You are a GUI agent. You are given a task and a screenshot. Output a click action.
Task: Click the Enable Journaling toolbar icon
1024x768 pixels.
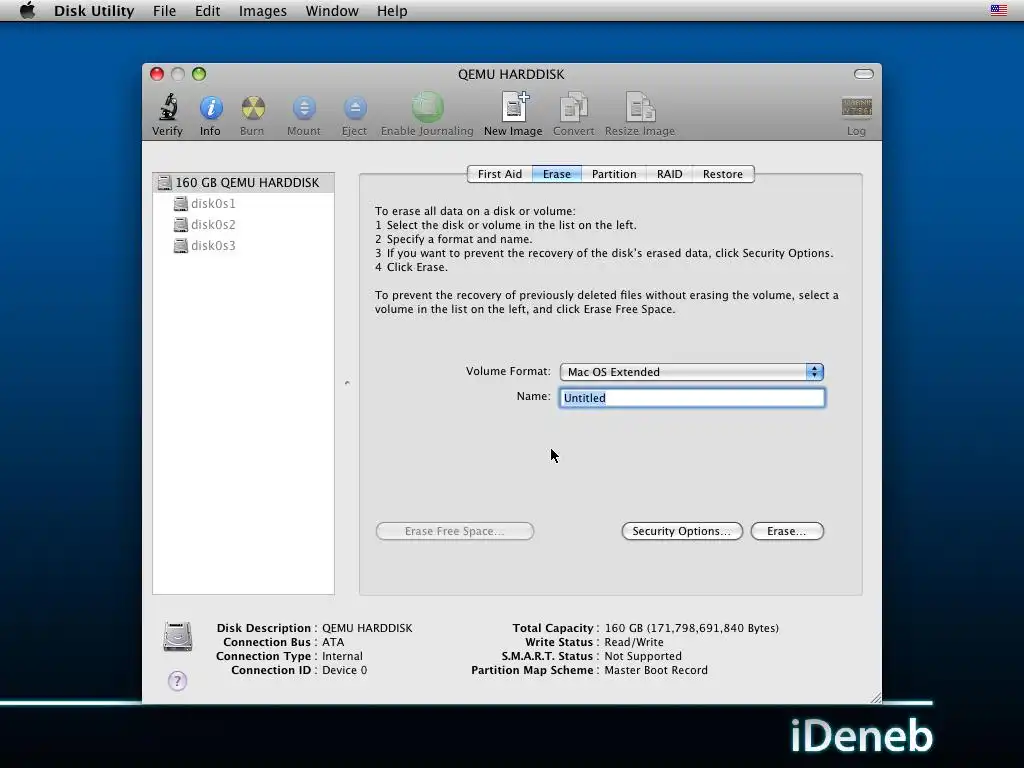pyautogui.click(x=427, y=107)
